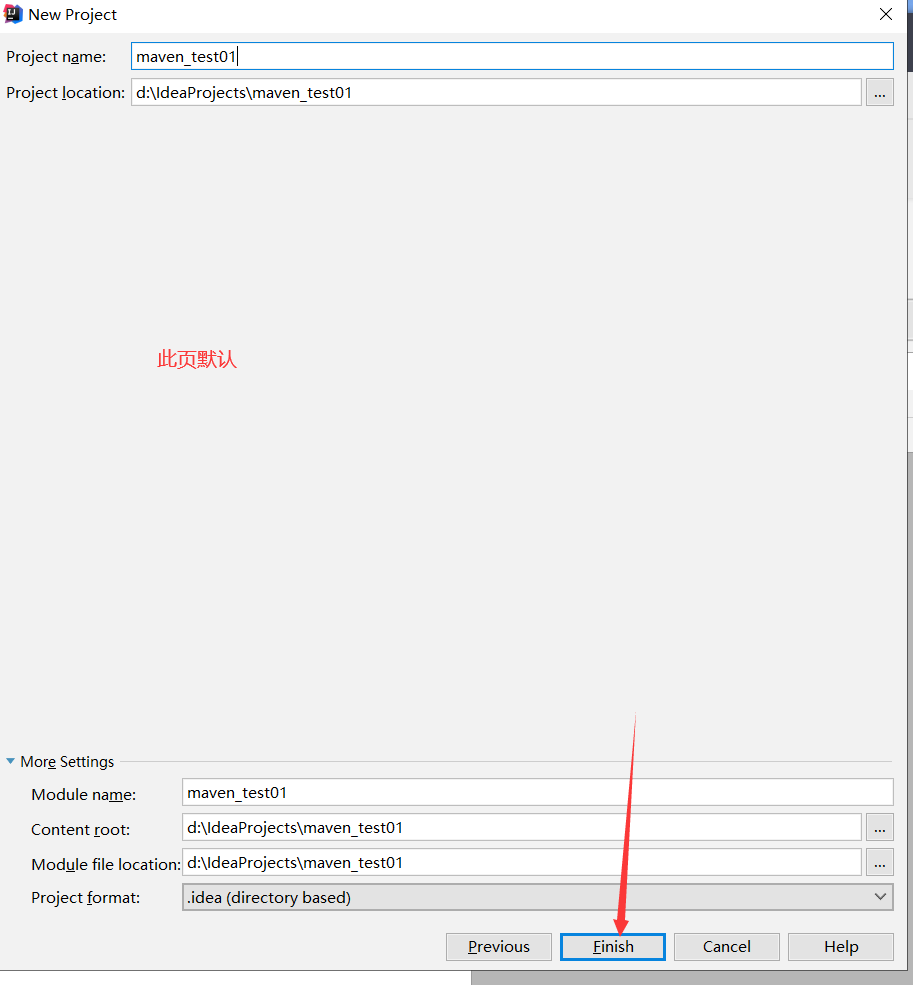Open the Project format dropdown
Viewport: 913px width, 985px height.
[538, 897]
